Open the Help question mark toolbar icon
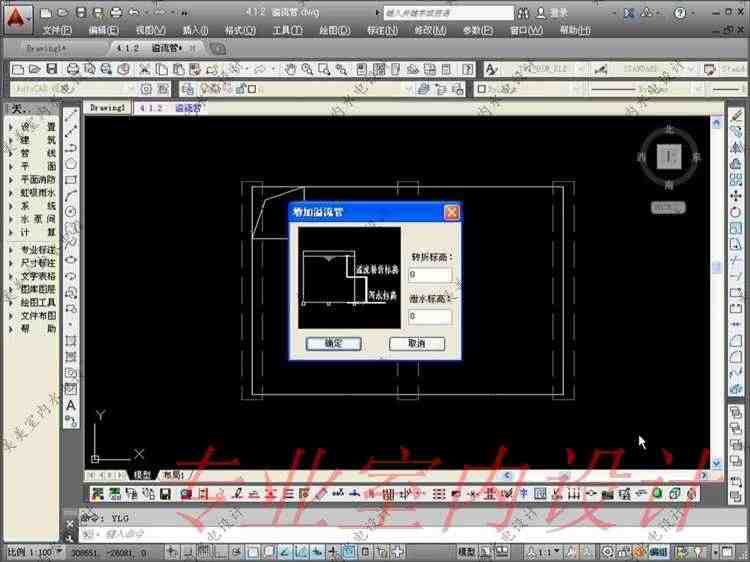This screenshot has height=562, width=750. pyautogui.click(x=467, y=69)
